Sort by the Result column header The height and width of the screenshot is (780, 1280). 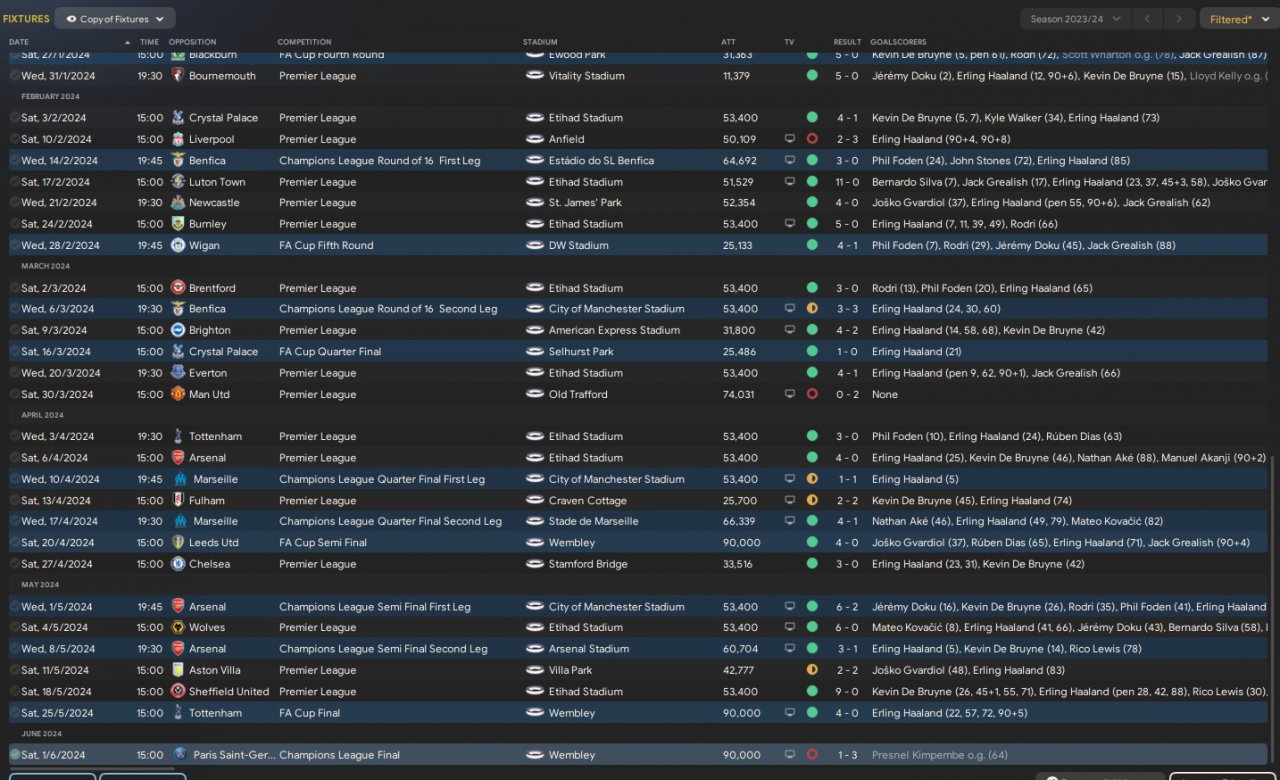pyautogui.click(x=847, y=42)
